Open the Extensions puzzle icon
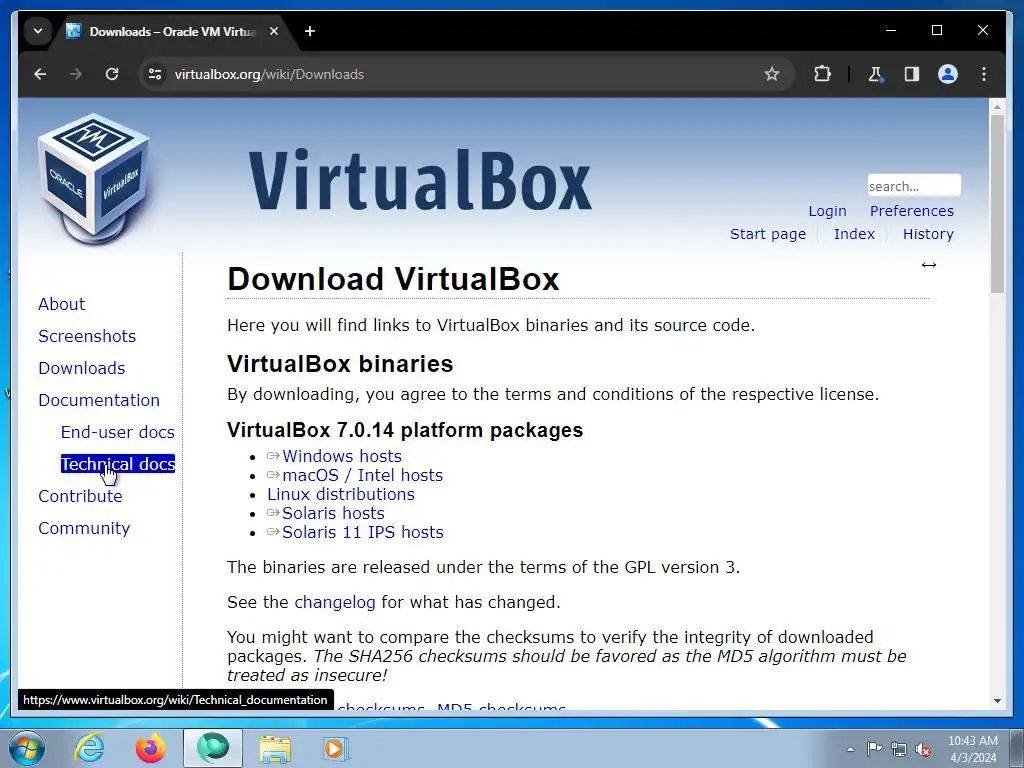Image resolution: width=1024 pixels, height=768 pixels. click(822, 74)
